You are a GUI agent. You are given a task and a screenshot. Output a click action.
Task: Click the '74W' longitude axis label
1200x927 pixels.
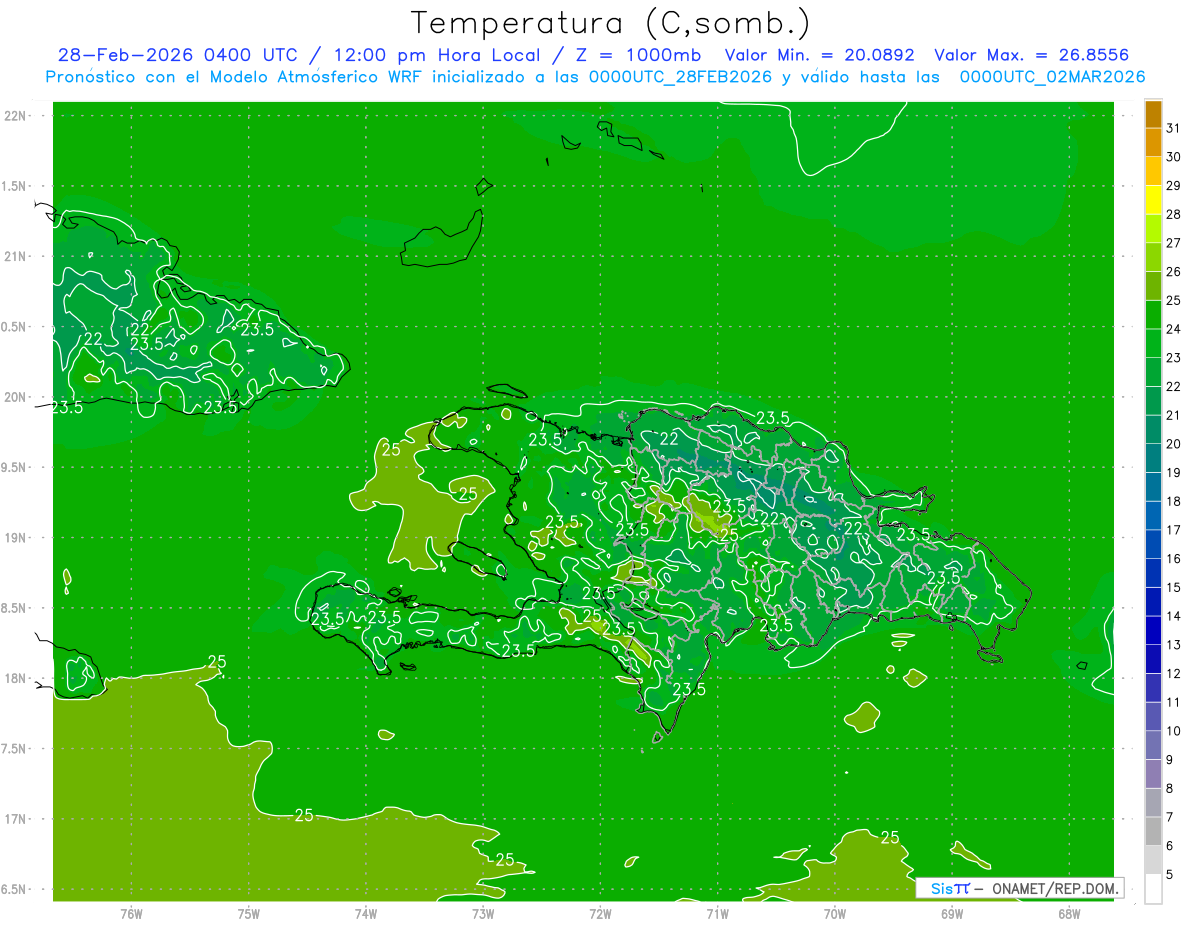click(x=366, y=913)
